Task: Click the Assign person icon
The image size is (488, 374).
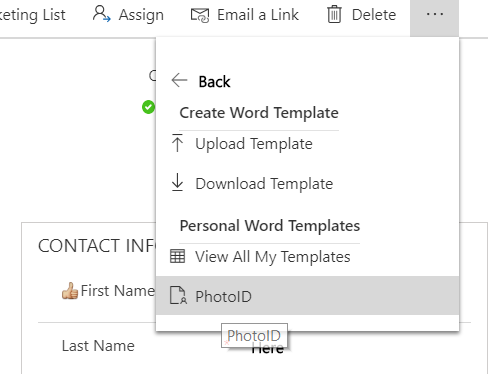Action: coord(102,14)
